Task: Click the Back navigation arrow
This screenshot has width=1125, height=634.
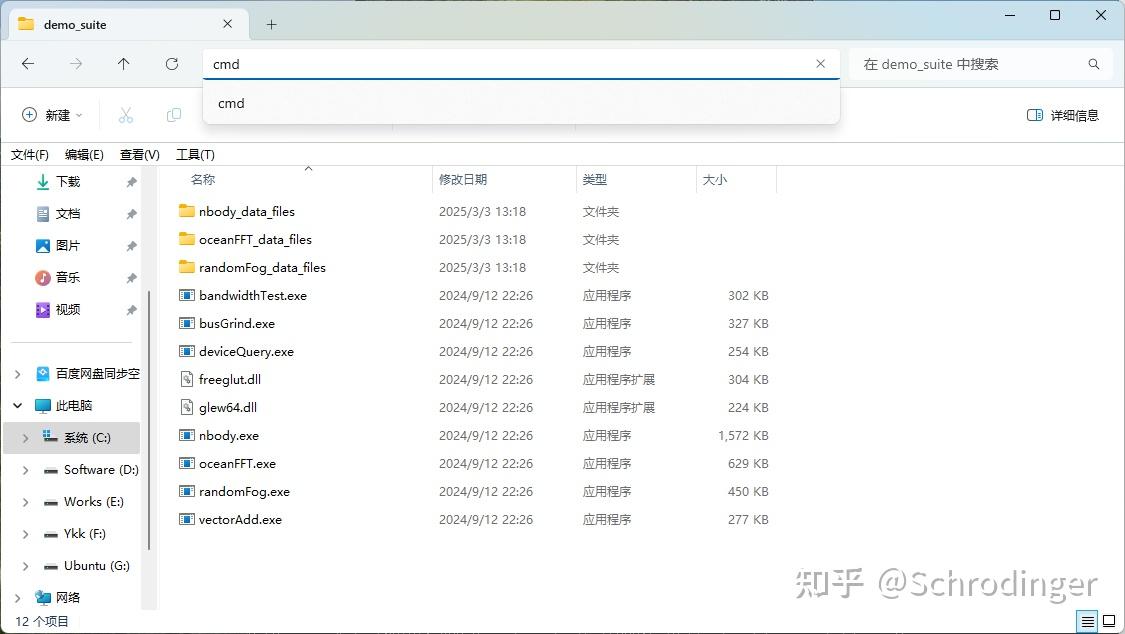Action: coord(28,63)
